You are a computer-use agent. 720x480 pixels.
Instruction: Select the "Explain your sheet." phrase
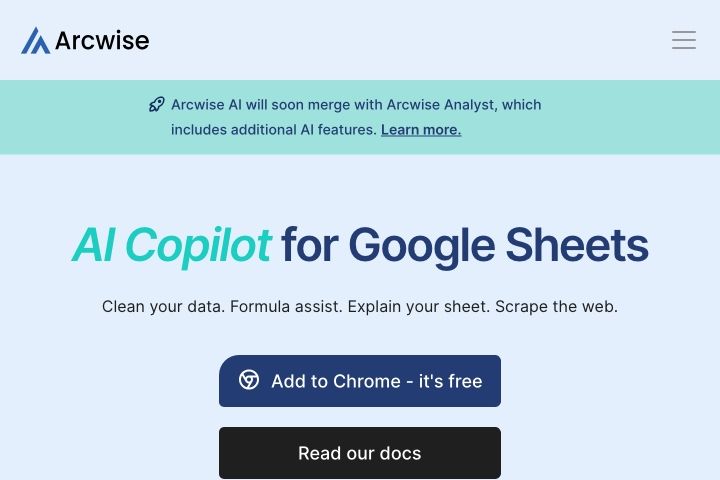[419, 306]
